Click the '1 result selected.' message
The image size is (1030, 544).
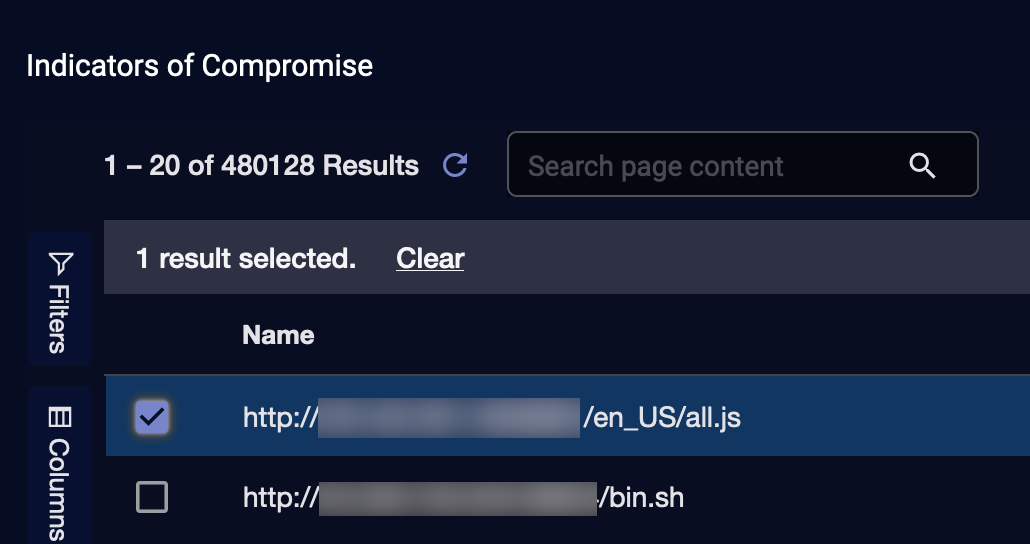click(246, 259)
